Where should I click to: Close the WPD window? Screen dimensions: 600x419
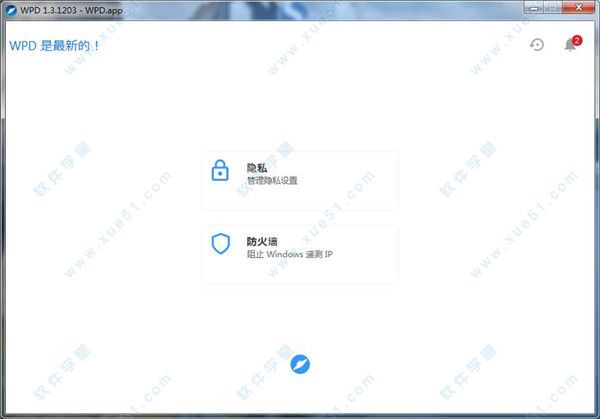click(578, 7)
